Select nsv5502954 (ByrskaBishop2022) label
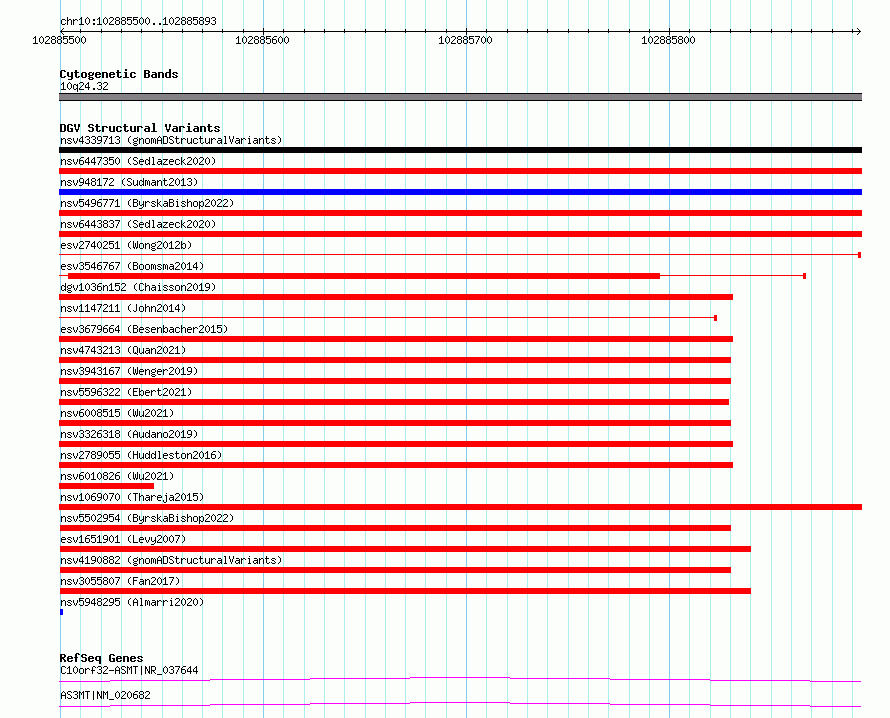890x718 pixels. click(x=147, y=518)
